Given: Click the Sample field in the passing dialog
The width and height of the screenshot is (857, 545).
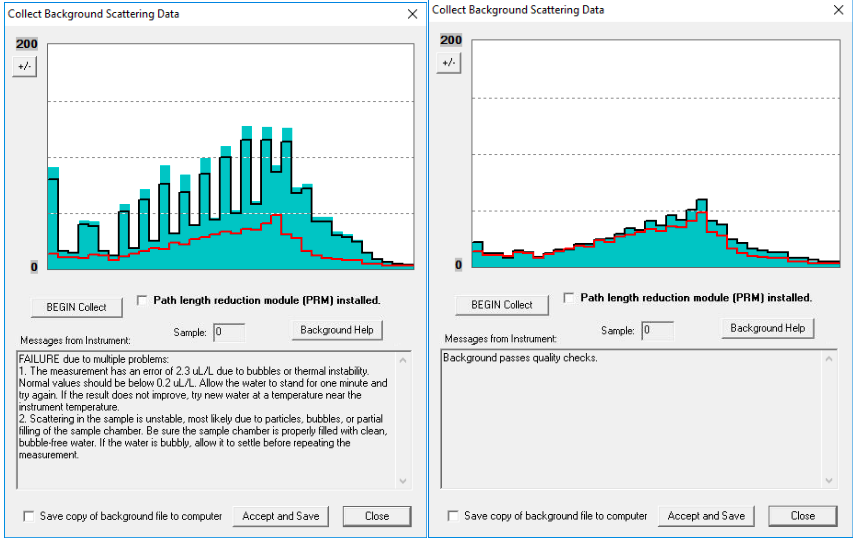Looking at the screenshot, I should [x=657, y=330].
